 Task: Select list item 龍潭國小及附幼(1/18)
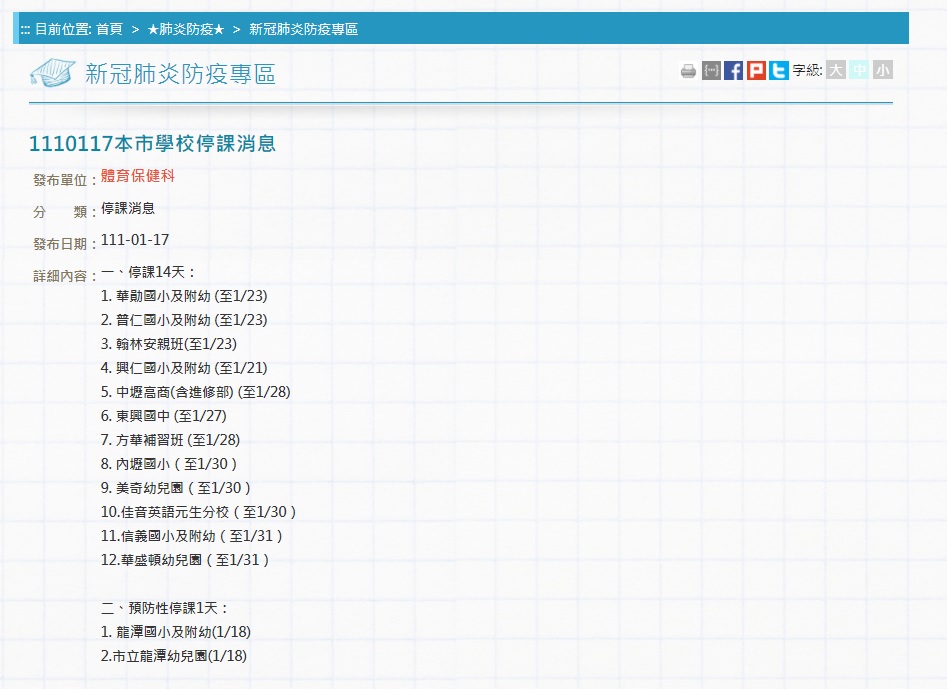click(176, 632)
